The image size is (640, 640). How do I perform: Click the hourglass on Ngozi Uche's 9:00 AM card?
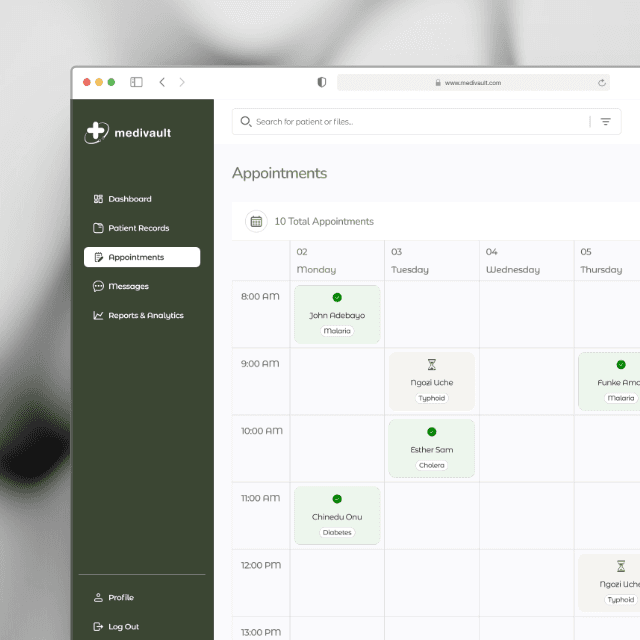click(432, 364)
